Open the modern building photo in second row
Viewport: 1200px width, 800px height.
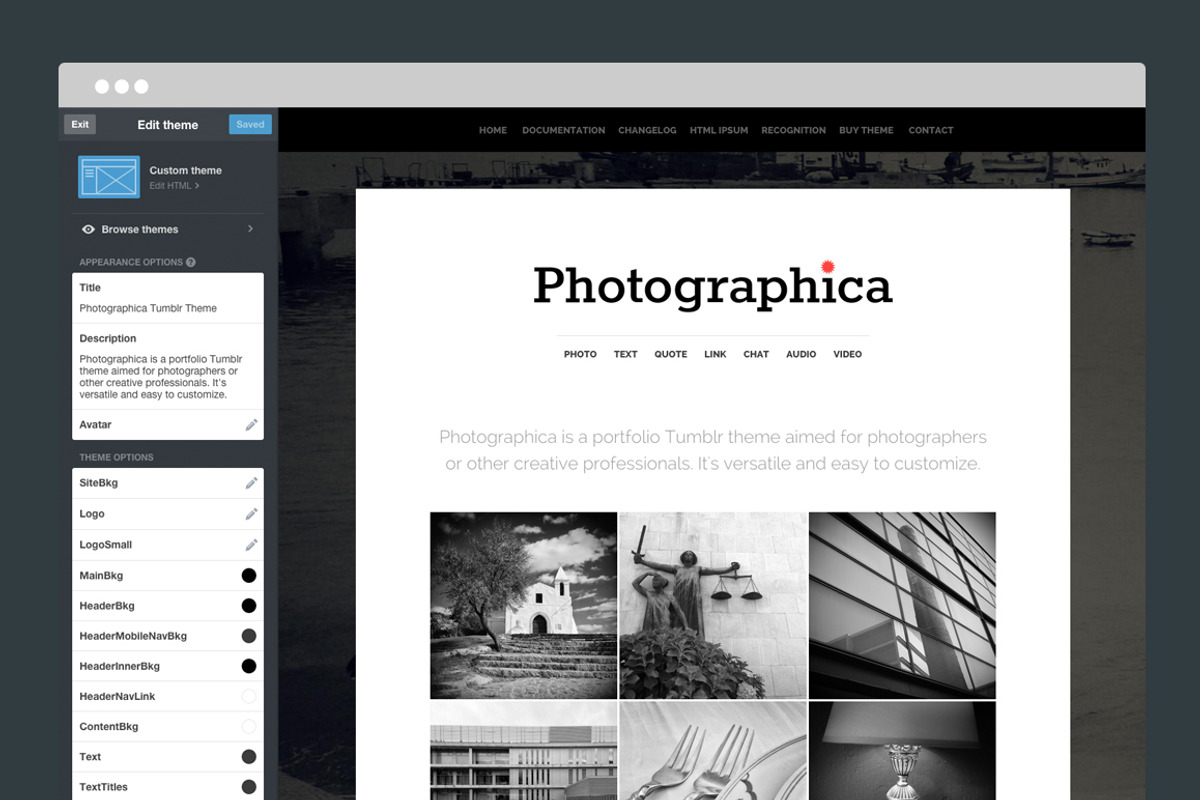[524, 751]
